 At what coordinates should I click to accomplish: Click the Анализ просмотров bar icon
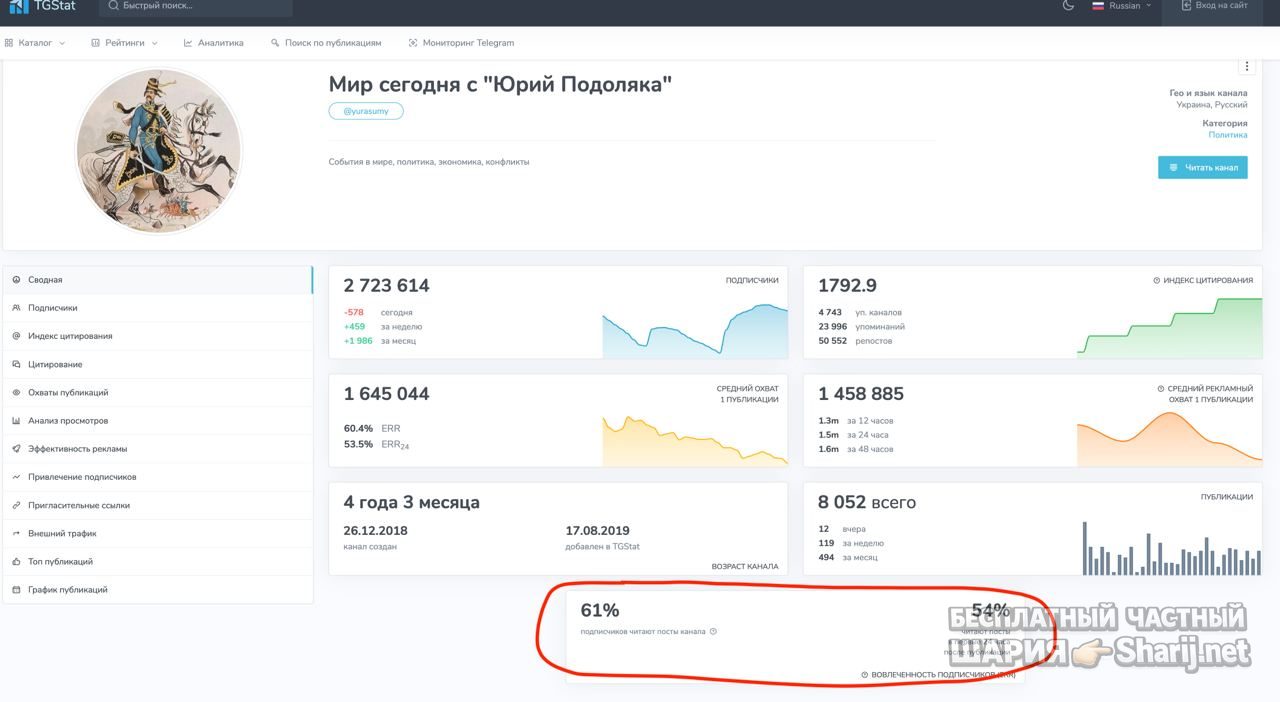click(x=16, y=421)
